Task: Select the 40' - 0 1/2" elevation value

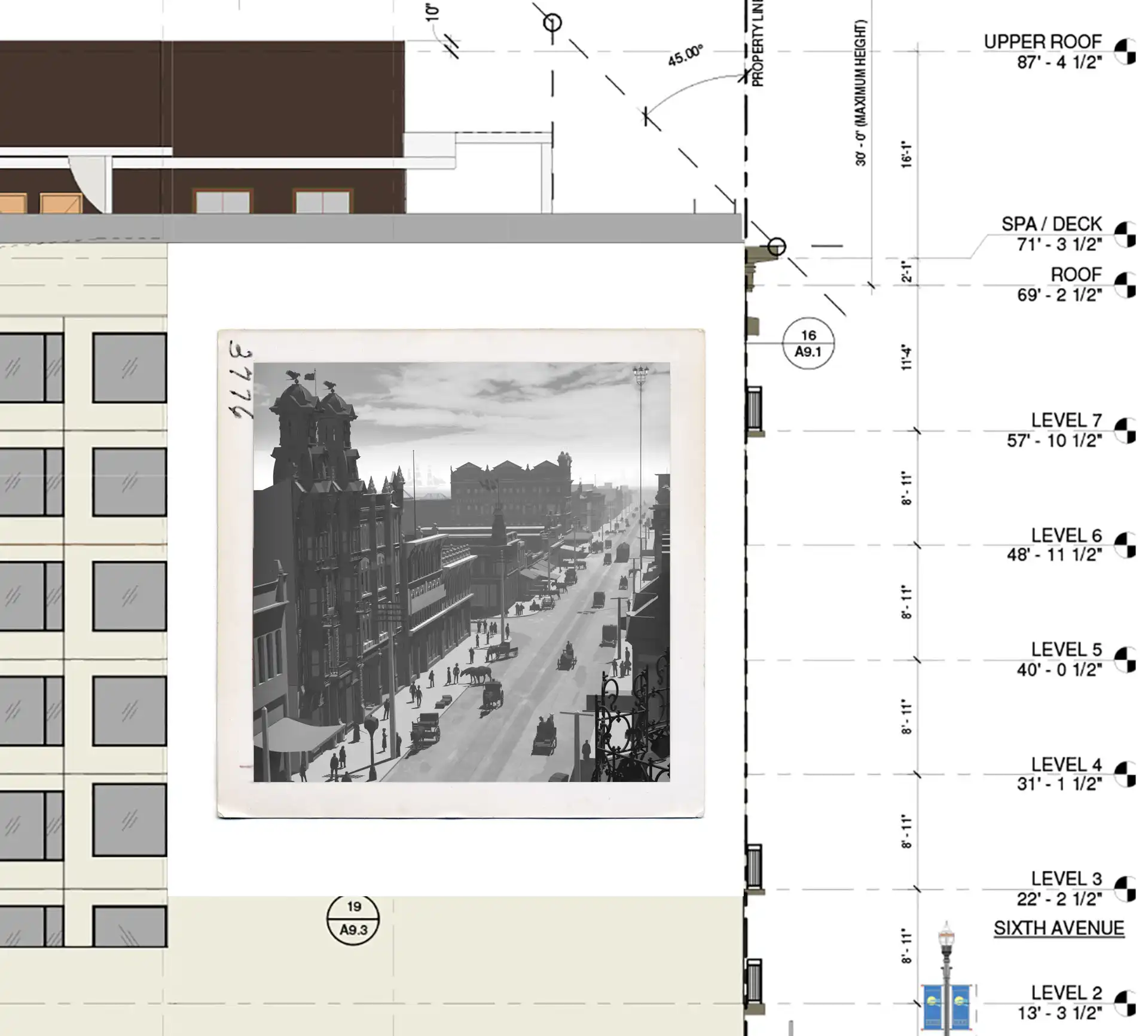Action: coord(1060,670)
